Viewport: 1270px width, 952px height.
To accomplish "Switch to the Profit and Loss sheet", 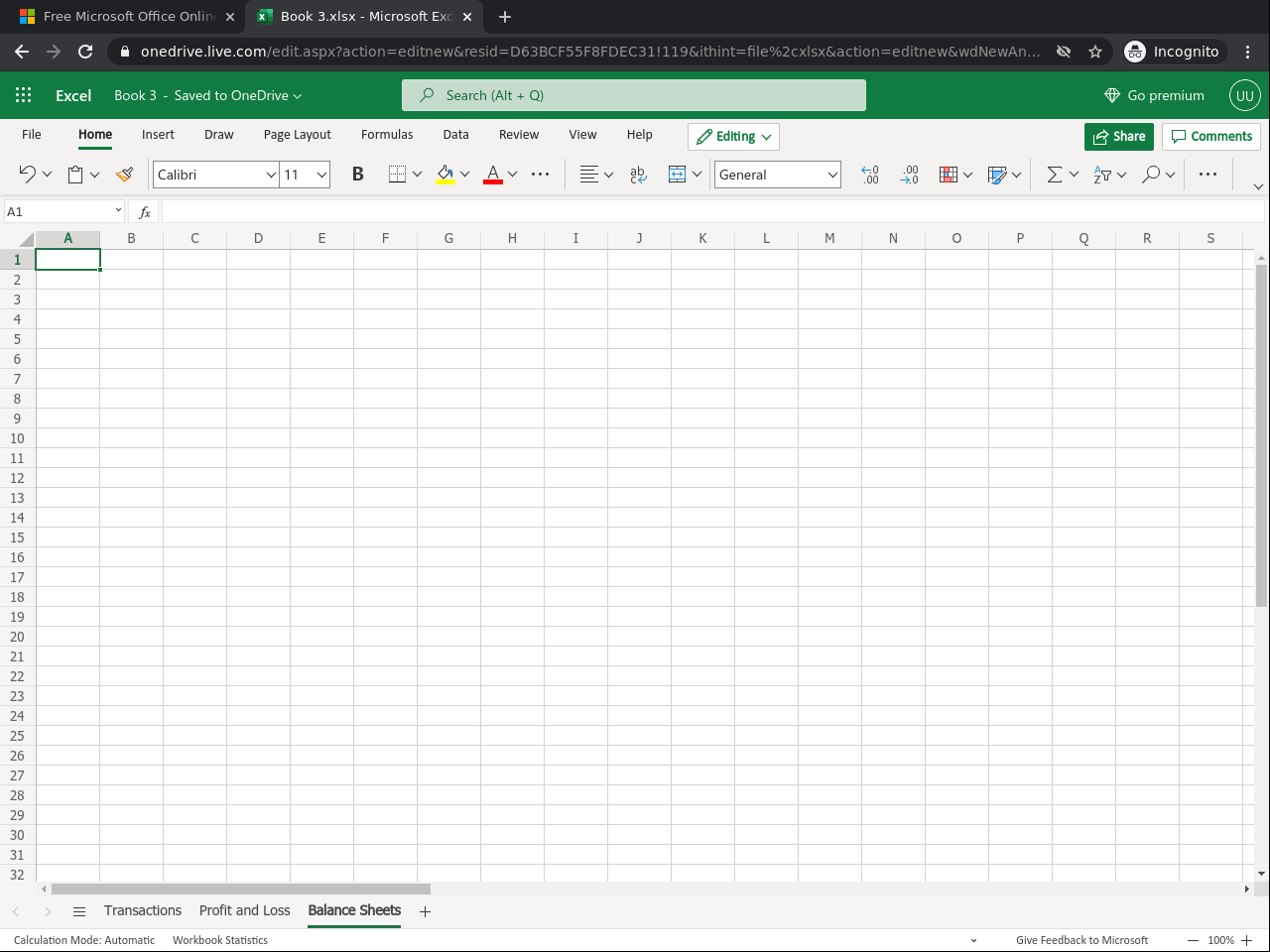I will point(245,911).
